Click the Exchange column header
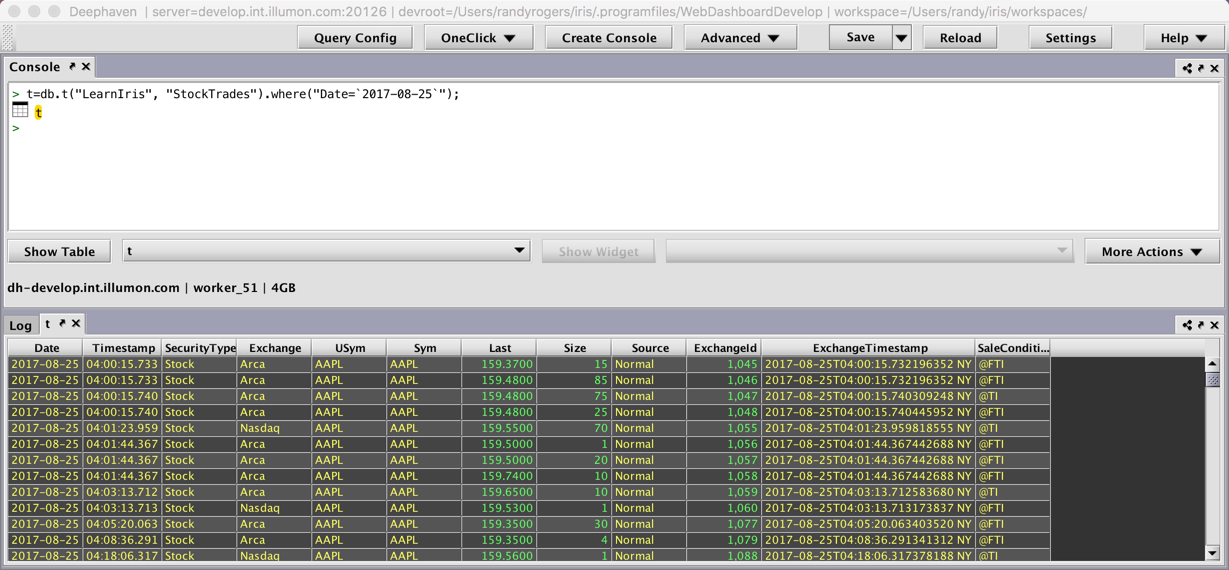Screen dimensions: 1229x570 pyautogui.click(x=274, y=348)
